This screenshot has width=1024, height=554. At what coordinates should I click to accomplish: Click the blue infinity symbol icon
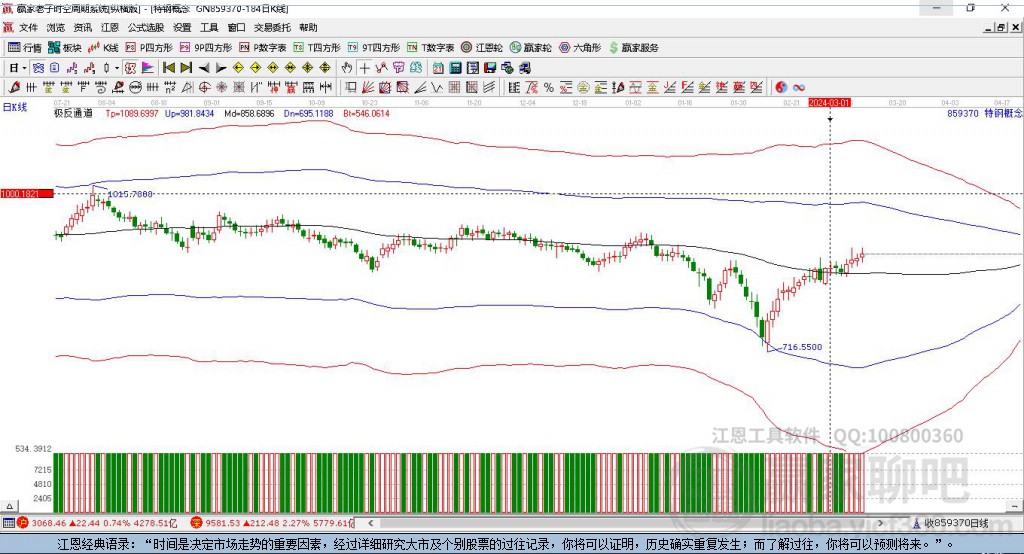click(x=799, y=87)
